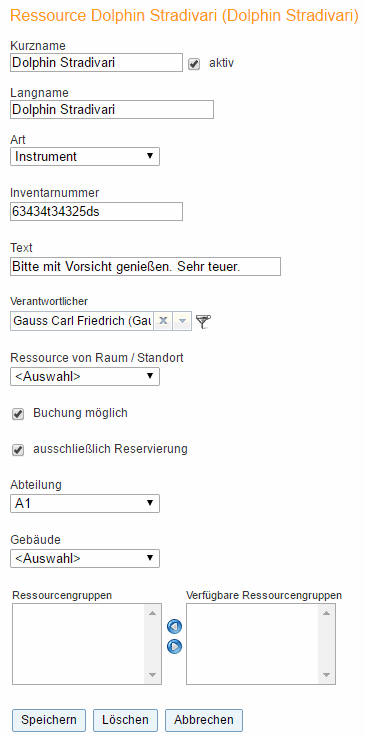This screenshot has width=365, height=737.
Task: Expand the Verantwortlicher combo box arrow
Action: pos(183,321)
